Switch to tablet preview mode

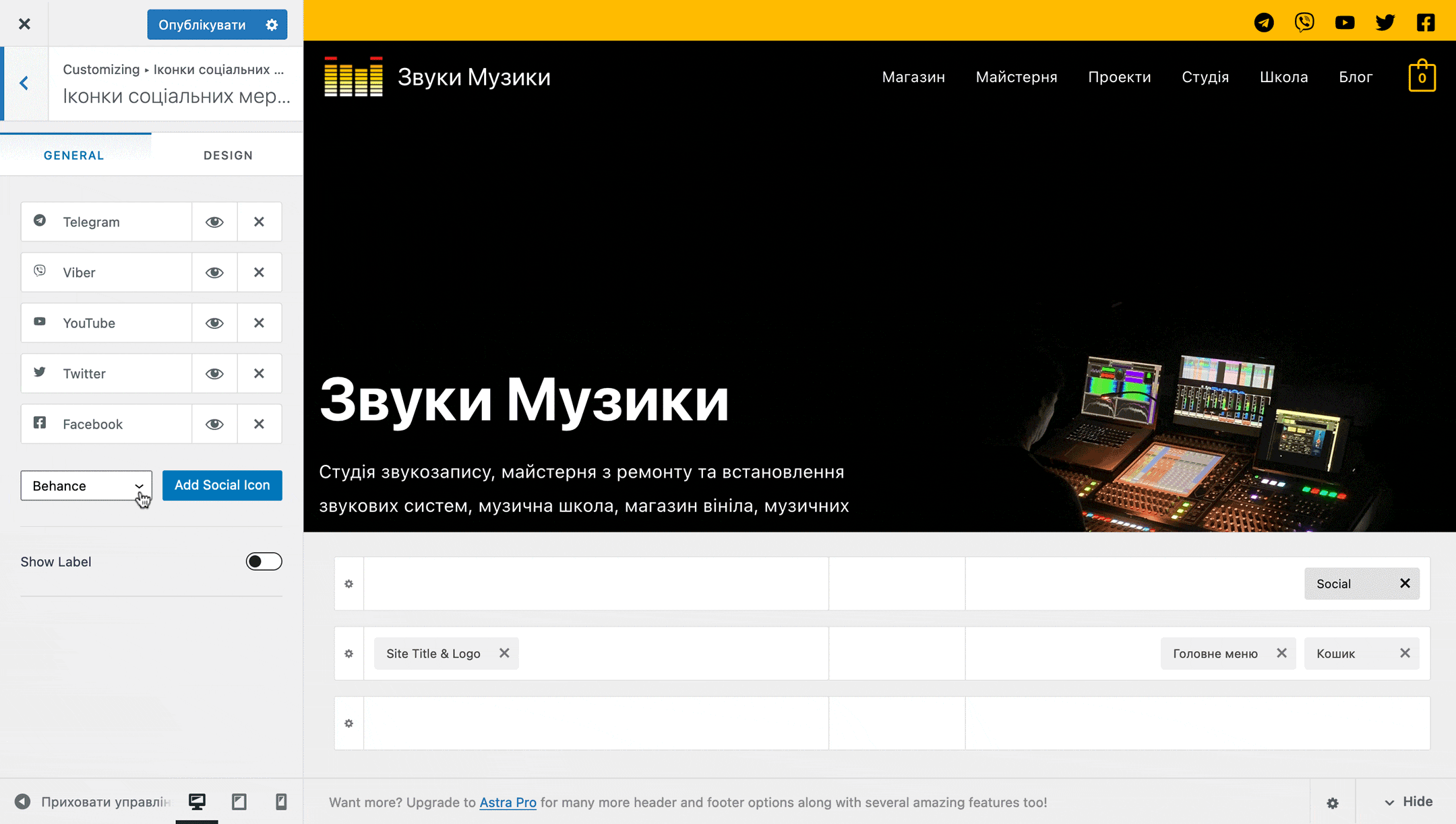[x=239, y=802]
